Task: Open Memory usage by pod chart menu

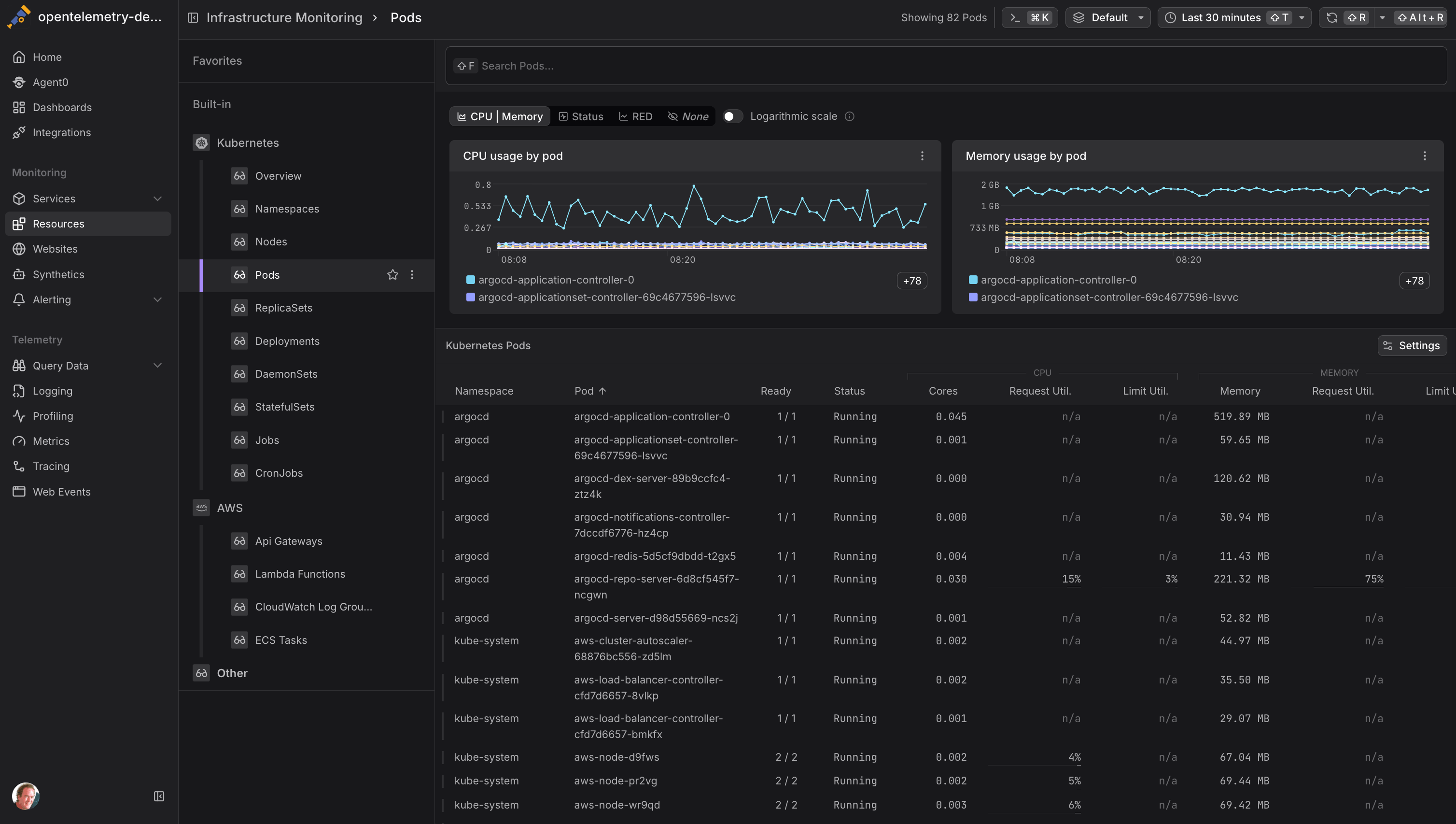Action: tap(1424, 156)
